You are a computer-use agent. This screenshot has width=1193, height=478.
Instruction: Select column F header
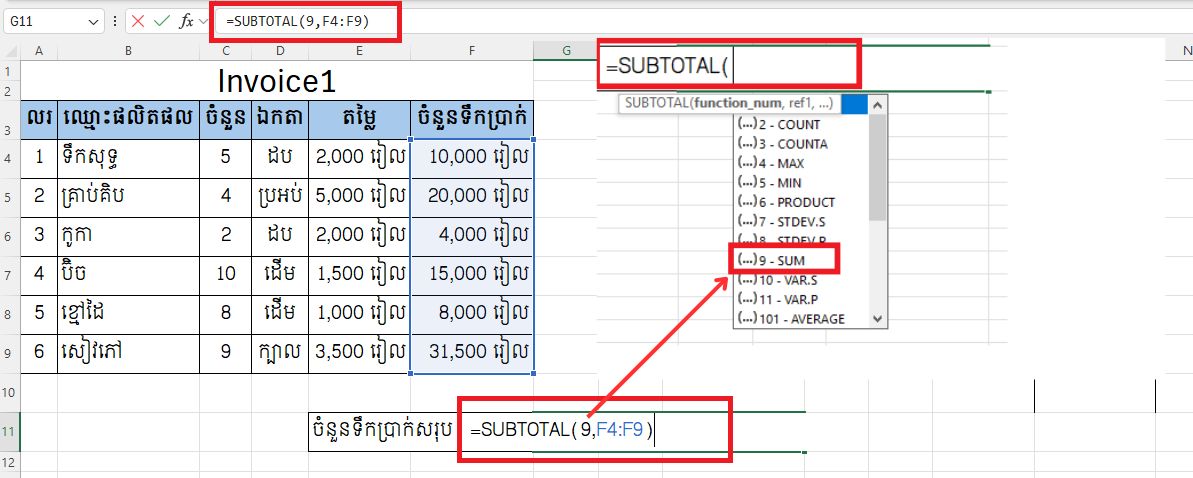[472, 51]
